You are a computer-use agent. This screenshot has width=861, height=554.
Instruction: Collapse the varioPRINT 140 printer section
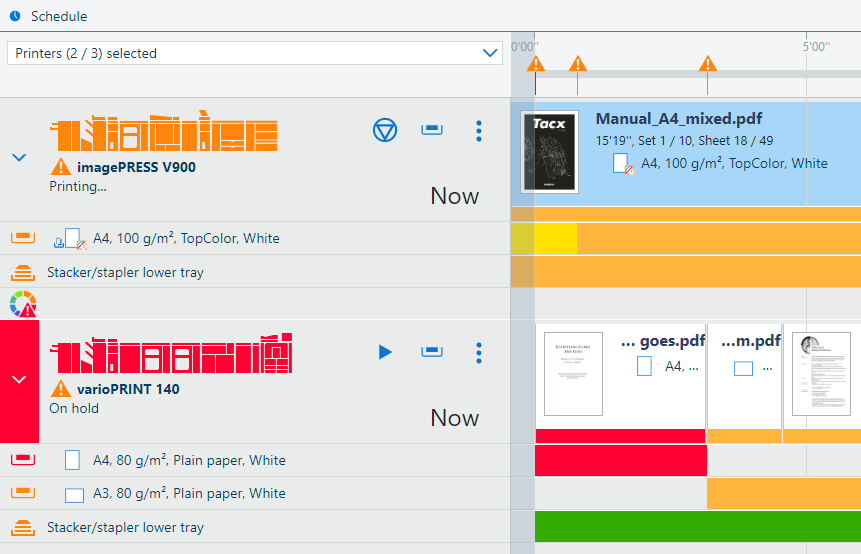coord(19,379)
